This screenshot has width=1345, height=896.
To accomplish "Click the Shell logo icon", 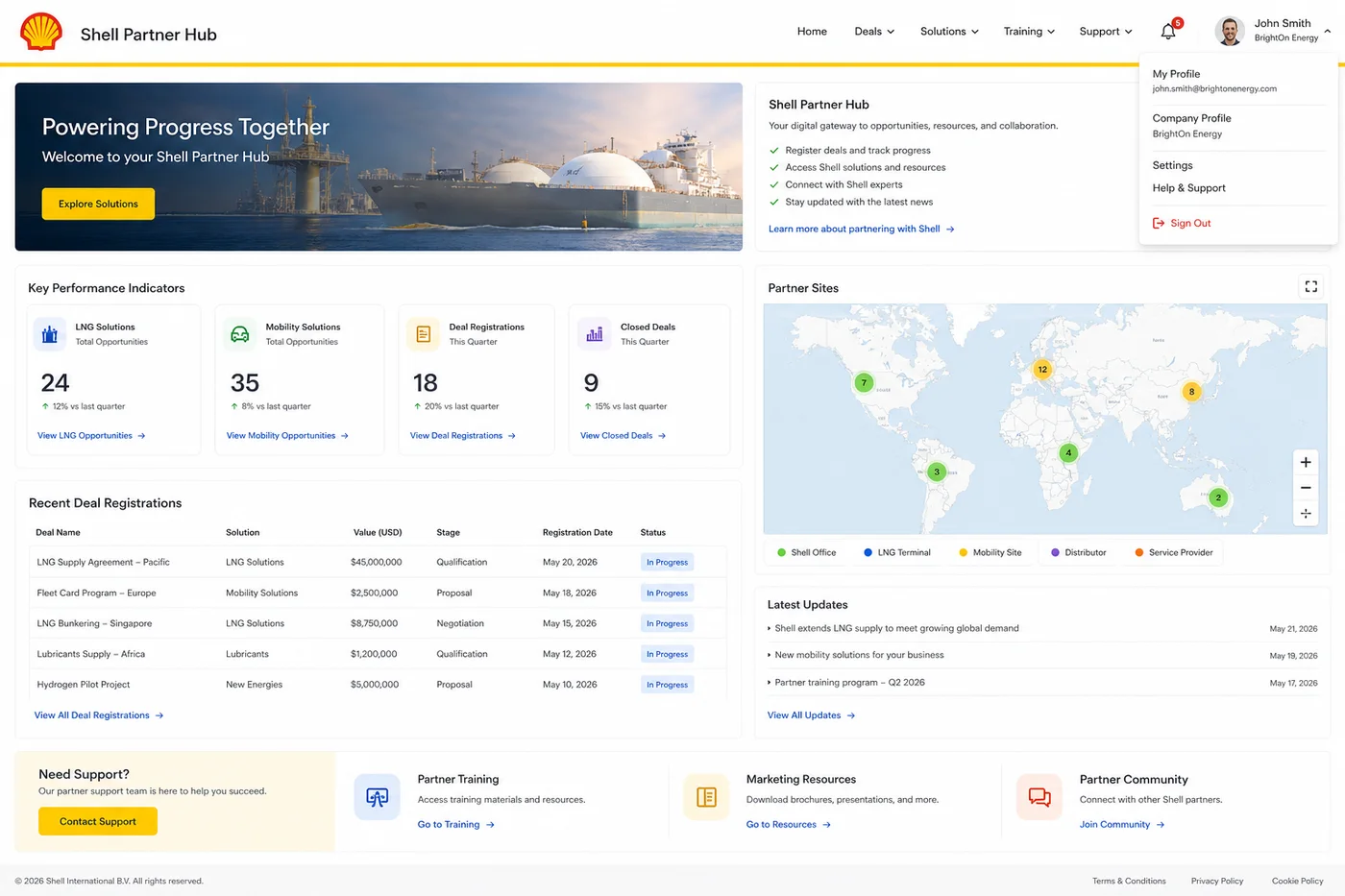I will point(41,32).
